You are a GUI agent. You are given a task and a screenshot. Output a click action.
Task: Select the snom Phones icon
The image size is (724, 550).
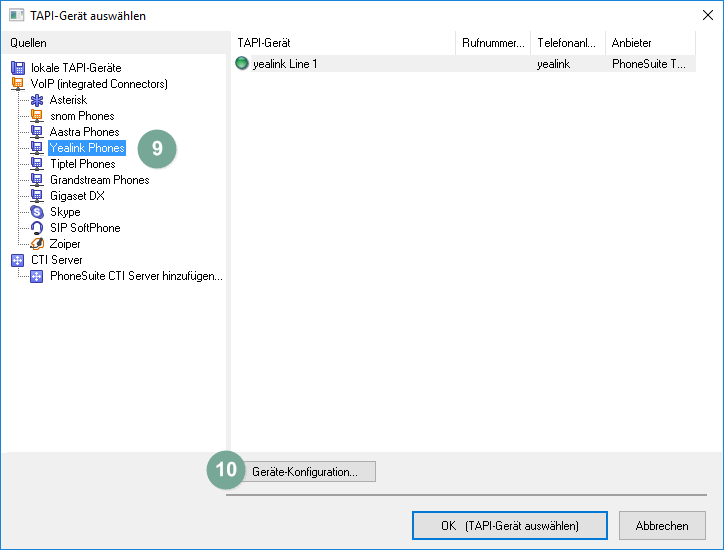click(37, 116)
